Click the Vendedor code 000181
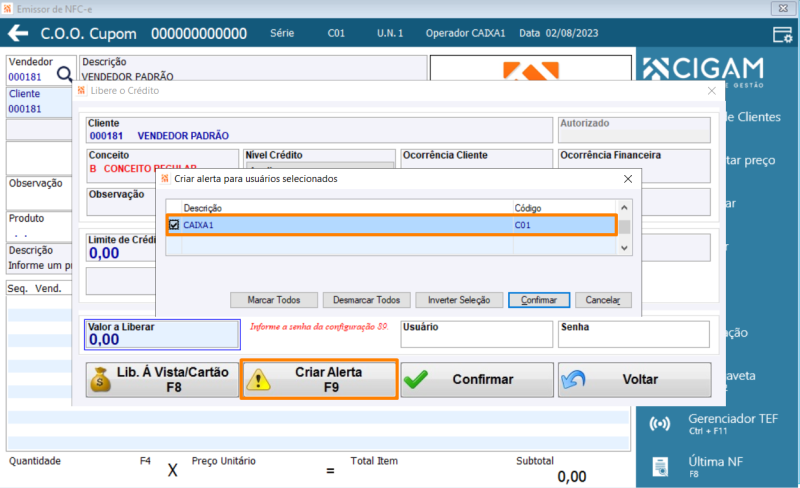 click(25, 77)
